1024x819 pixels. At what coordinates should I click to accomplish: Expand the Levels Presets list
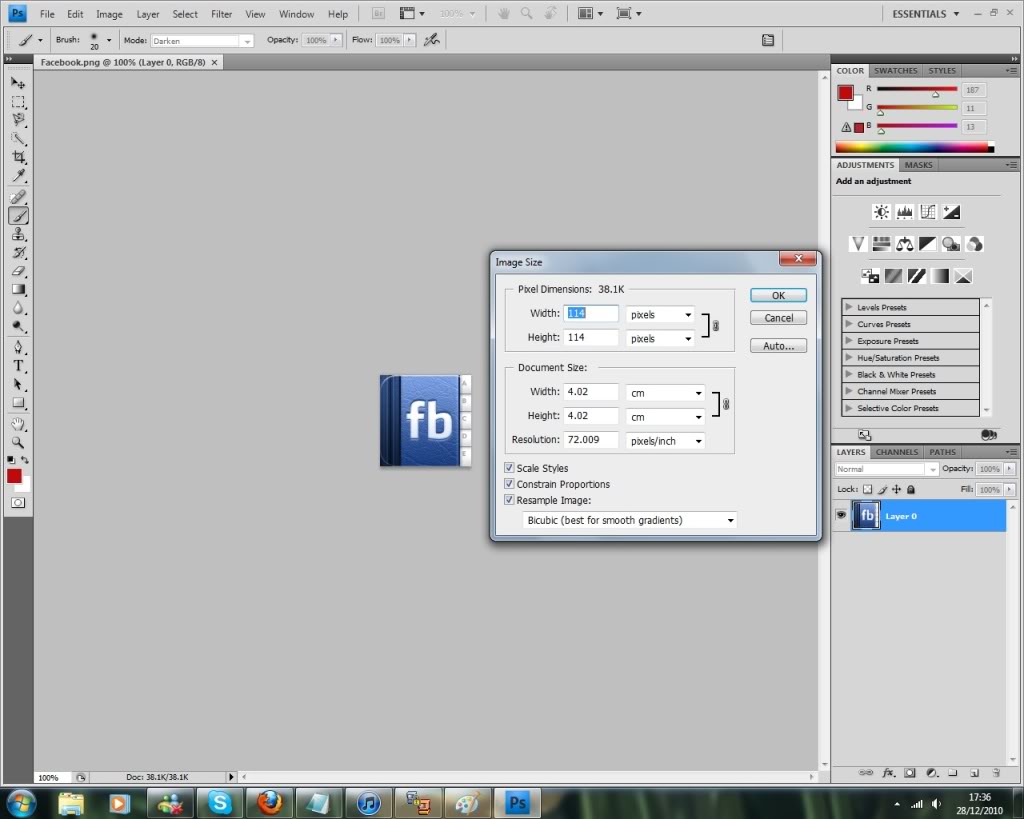849,308
